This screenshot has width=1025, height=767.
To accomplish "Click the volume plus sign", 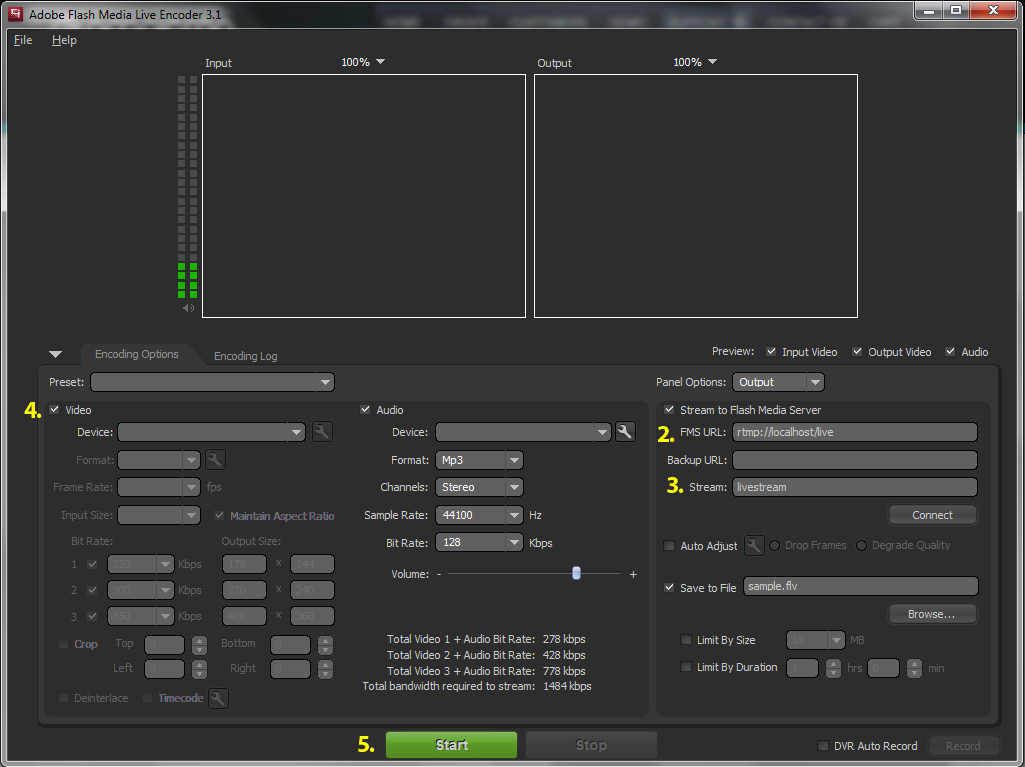I will point(633,574).
